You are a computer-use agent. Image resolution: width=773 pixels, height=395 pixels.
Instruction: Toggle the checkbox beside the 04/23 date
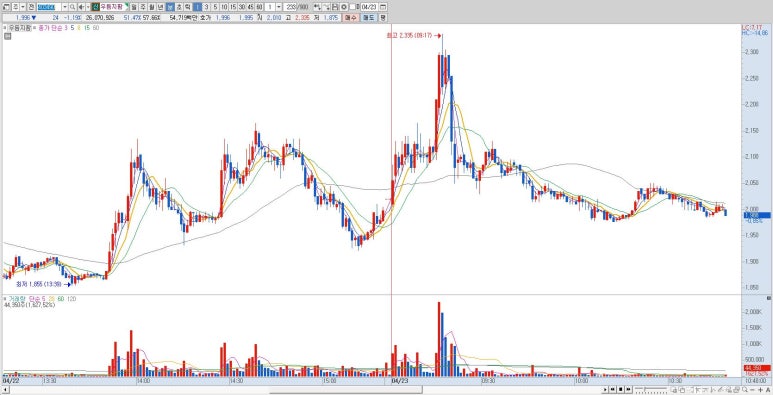352,7
